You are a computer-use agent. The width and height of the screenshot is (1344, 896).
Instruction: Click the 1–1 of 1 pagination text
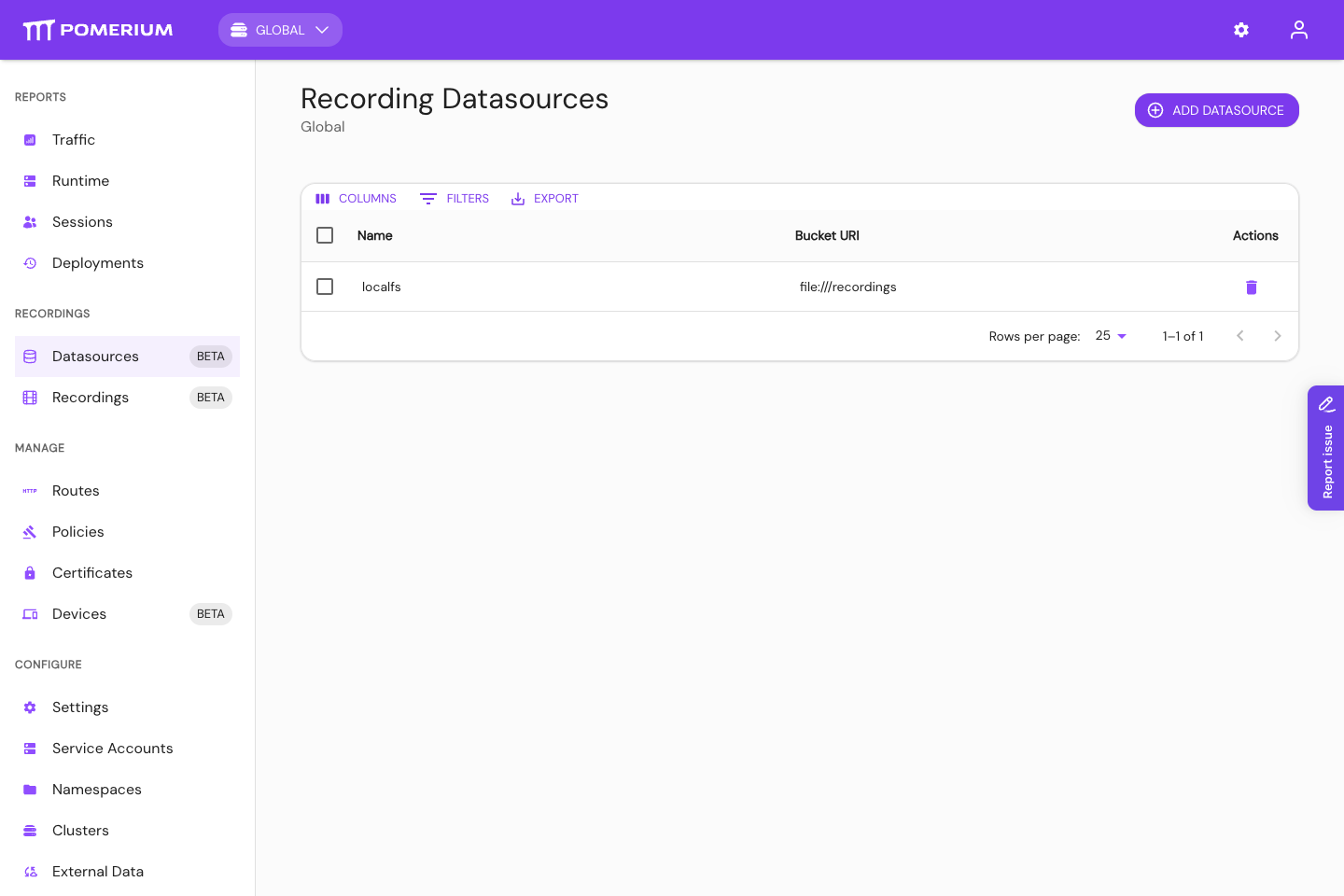pyautogui.click(x=1183, y=336)
